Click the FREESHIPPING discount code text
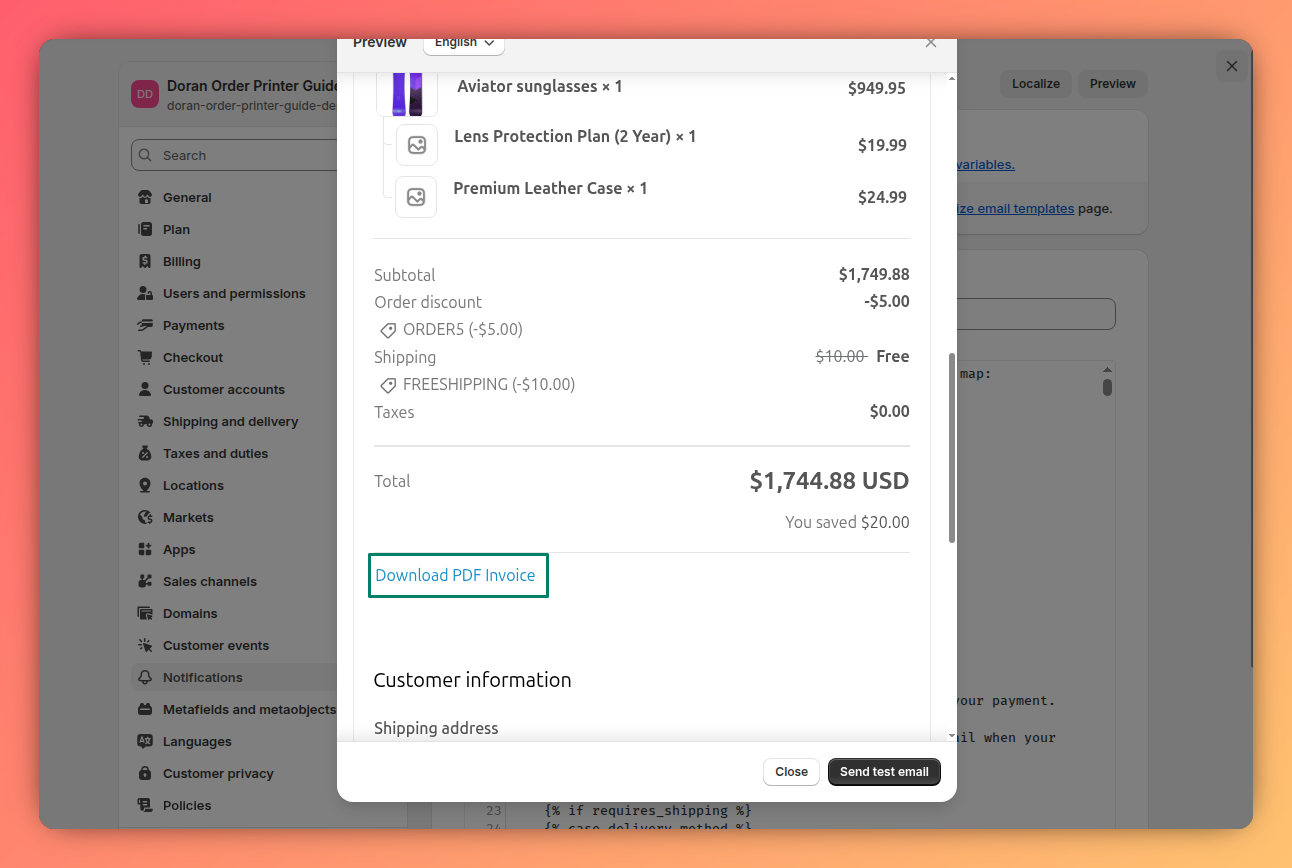The image size is (1292, 868). [488, 384]
